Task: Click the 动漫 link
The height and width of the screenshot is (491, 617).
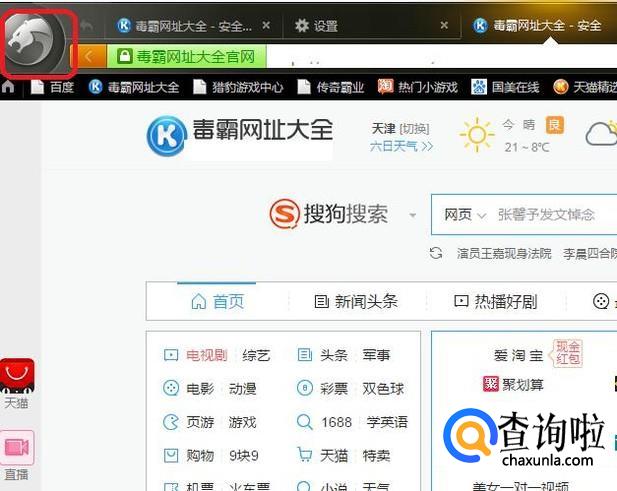Action: tap(242, 389)
